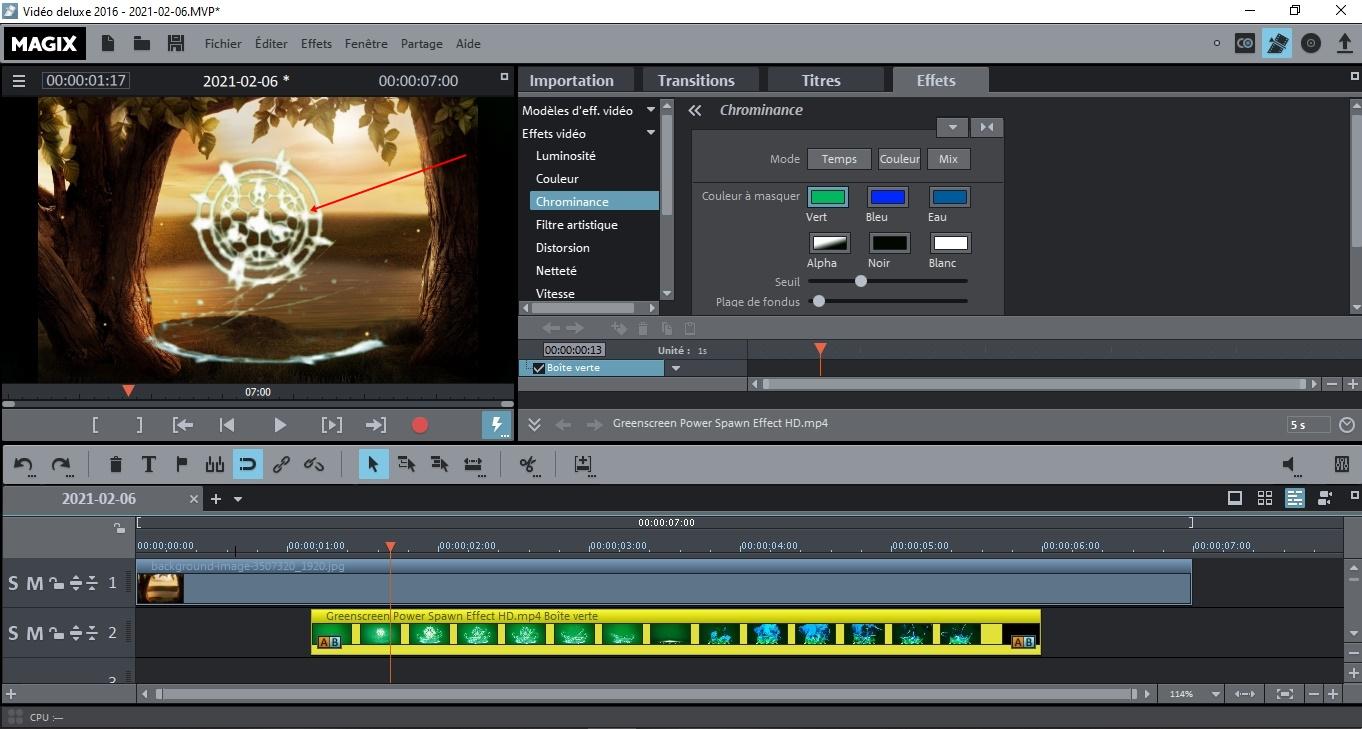Switch to the Transitions tab
This screenshot has height=729, width=1362.
click(x=696, y=81)
